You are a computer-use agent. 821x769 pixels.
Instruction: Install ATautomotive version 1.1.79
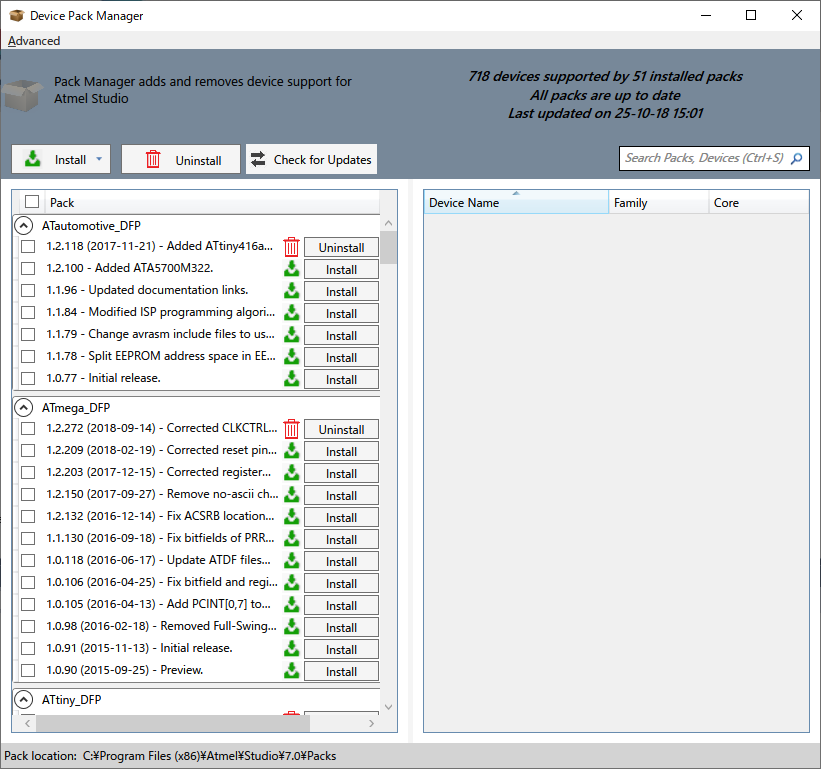(x=341, y=336)
